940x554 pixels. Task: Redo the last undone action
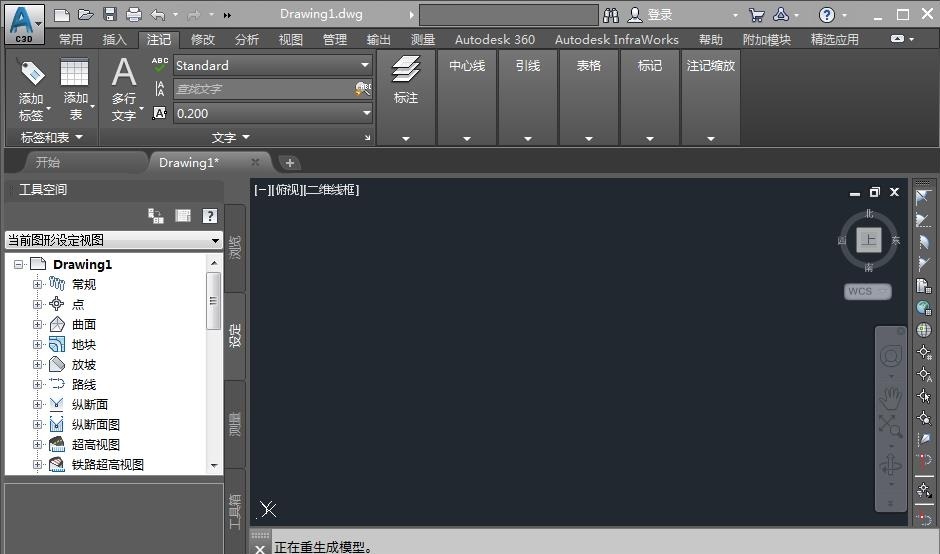click(x=194, y=14)
